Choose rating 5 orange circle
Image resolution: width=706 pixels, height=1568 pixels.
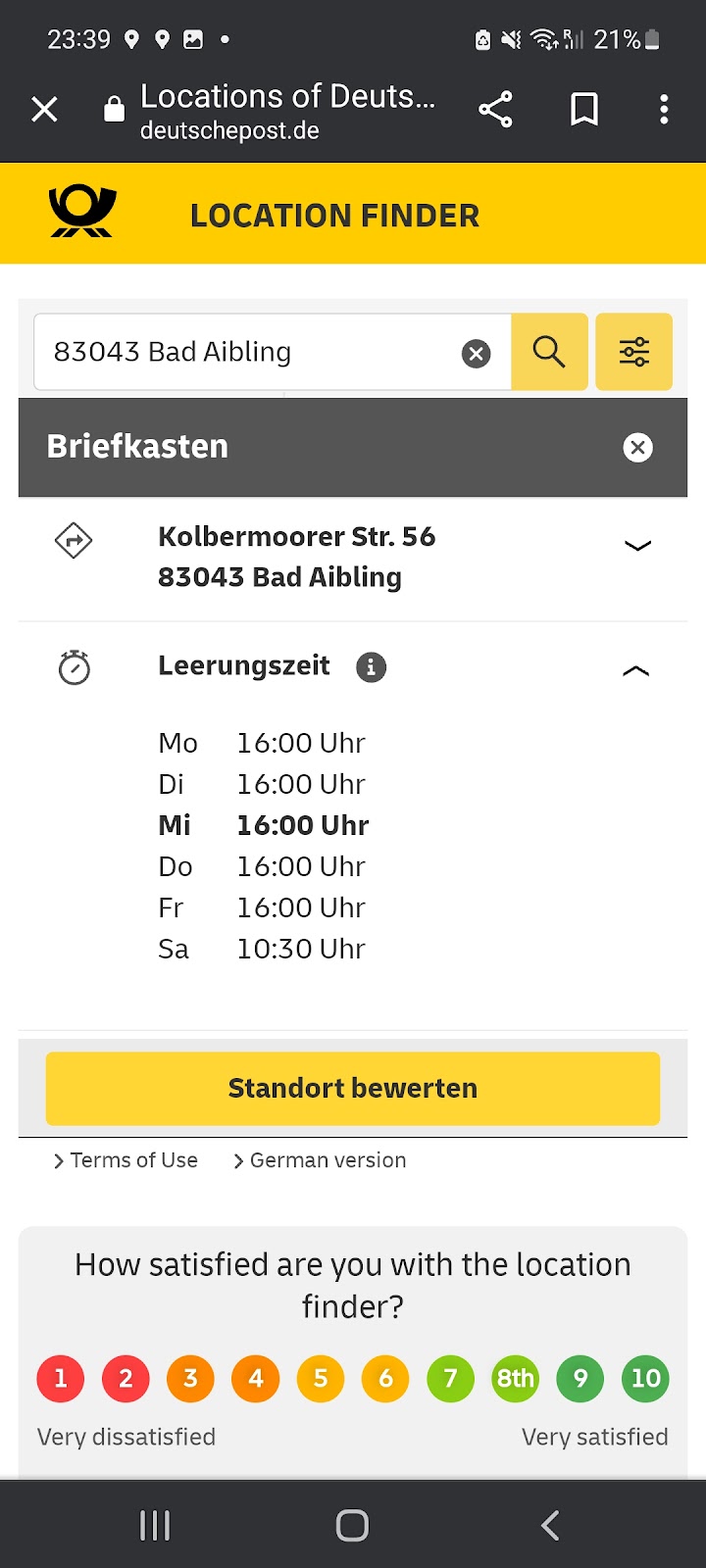[x=321, y=1379]
